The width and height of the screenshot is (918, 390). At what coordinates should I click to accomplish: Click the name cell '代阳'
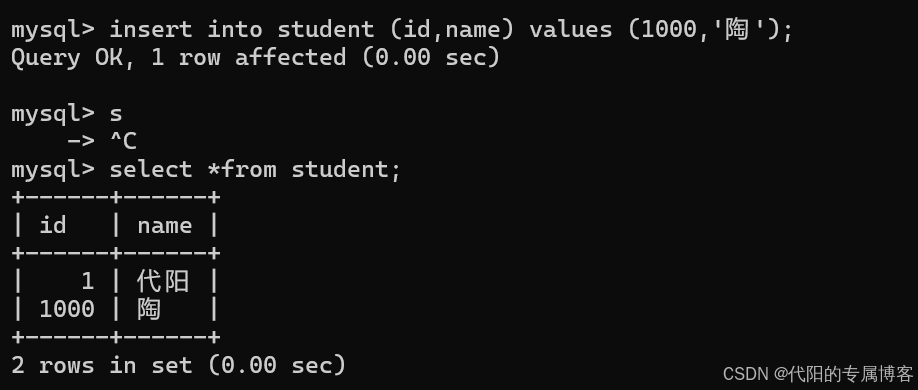click(x=163, y=282)
